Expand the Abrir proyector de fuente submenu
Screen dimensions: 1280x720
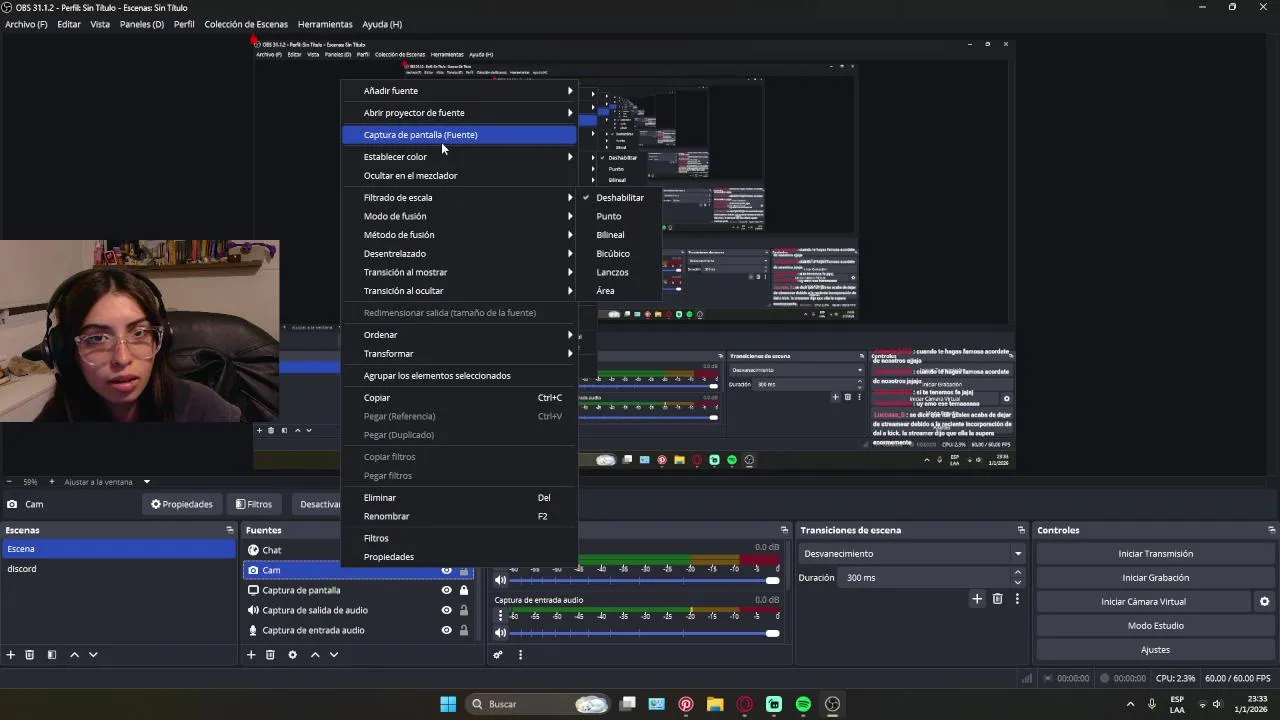coord(459,113)
